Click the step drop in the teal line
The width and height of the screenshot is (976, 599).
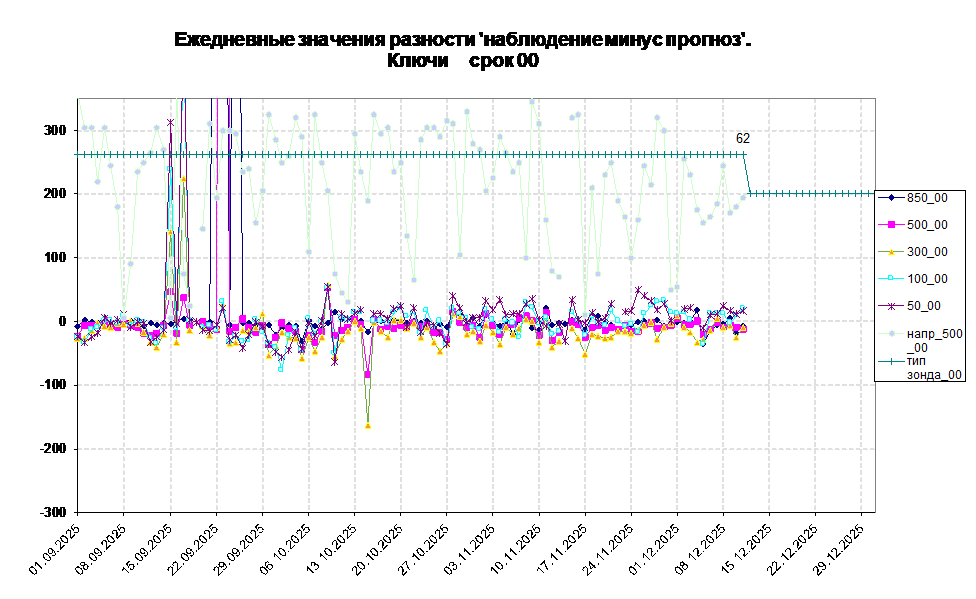click(747, 175)
